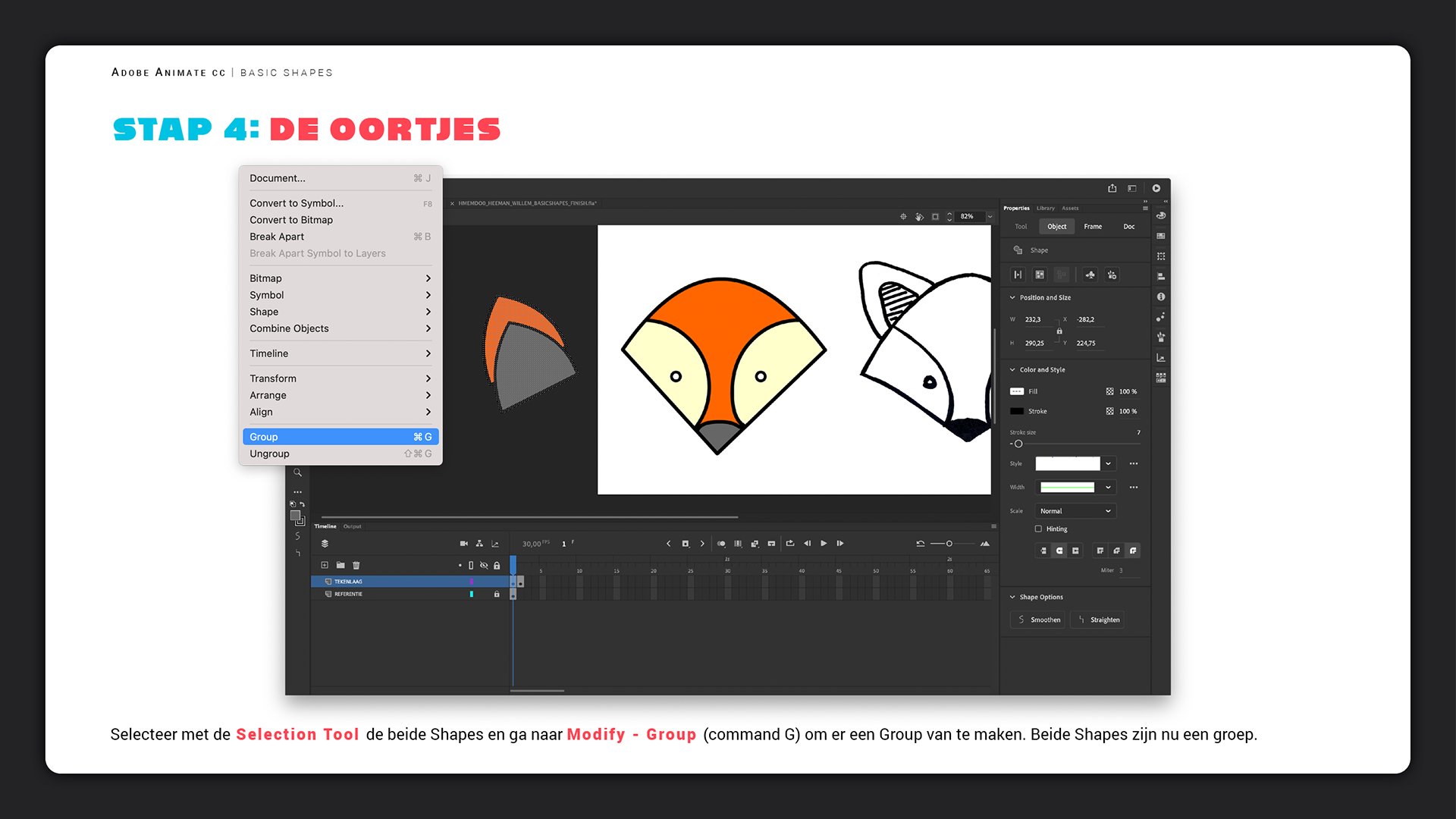Viewport: 1456px width, 819px height.
Task: Open the Scale dropdown set to Normal
Action: 1075,511
